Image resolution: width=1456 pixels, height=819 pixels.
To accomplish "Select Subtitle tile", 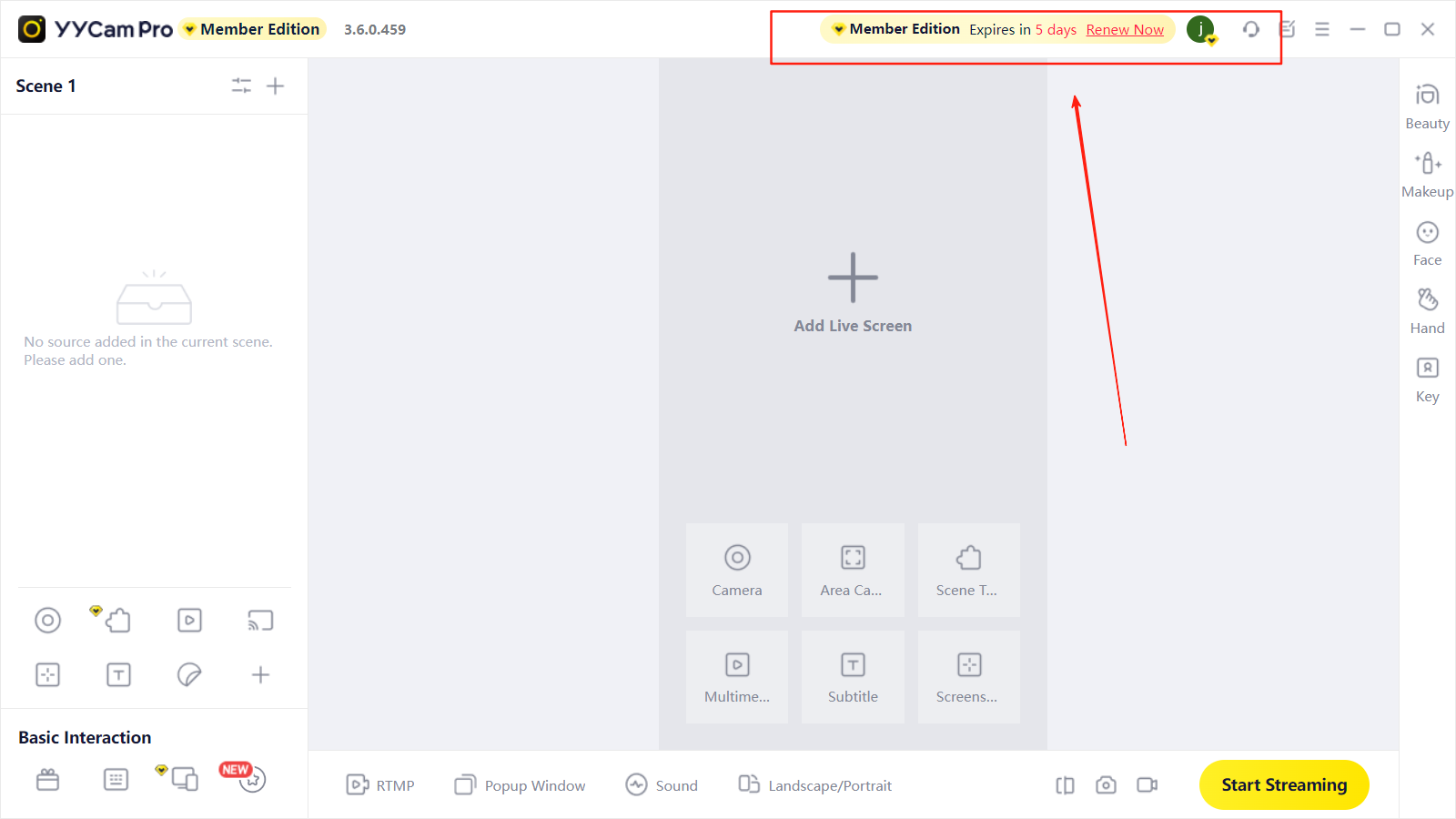I will pyautogui.click(x=853, y=677).
